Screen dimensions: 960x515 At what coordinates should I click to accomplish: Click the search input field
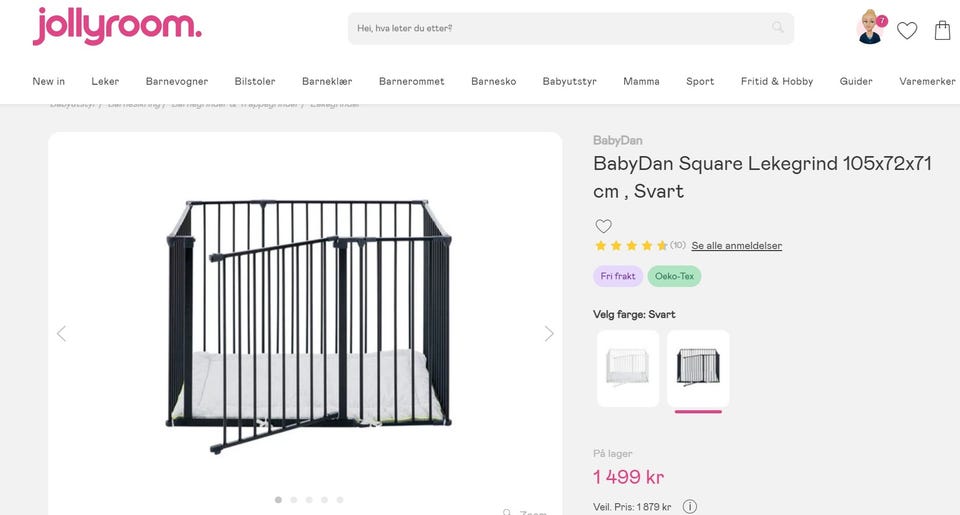(560, 28)
